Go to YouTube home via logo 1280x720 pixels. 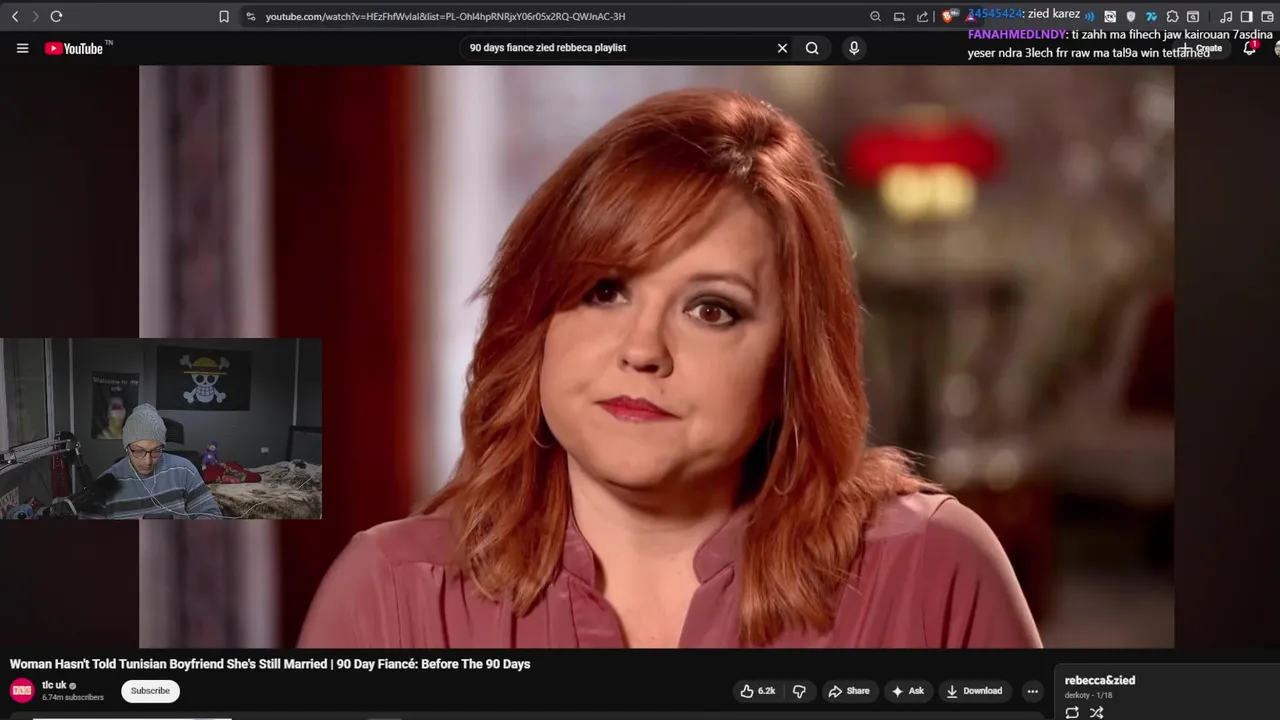pos(74,48)
